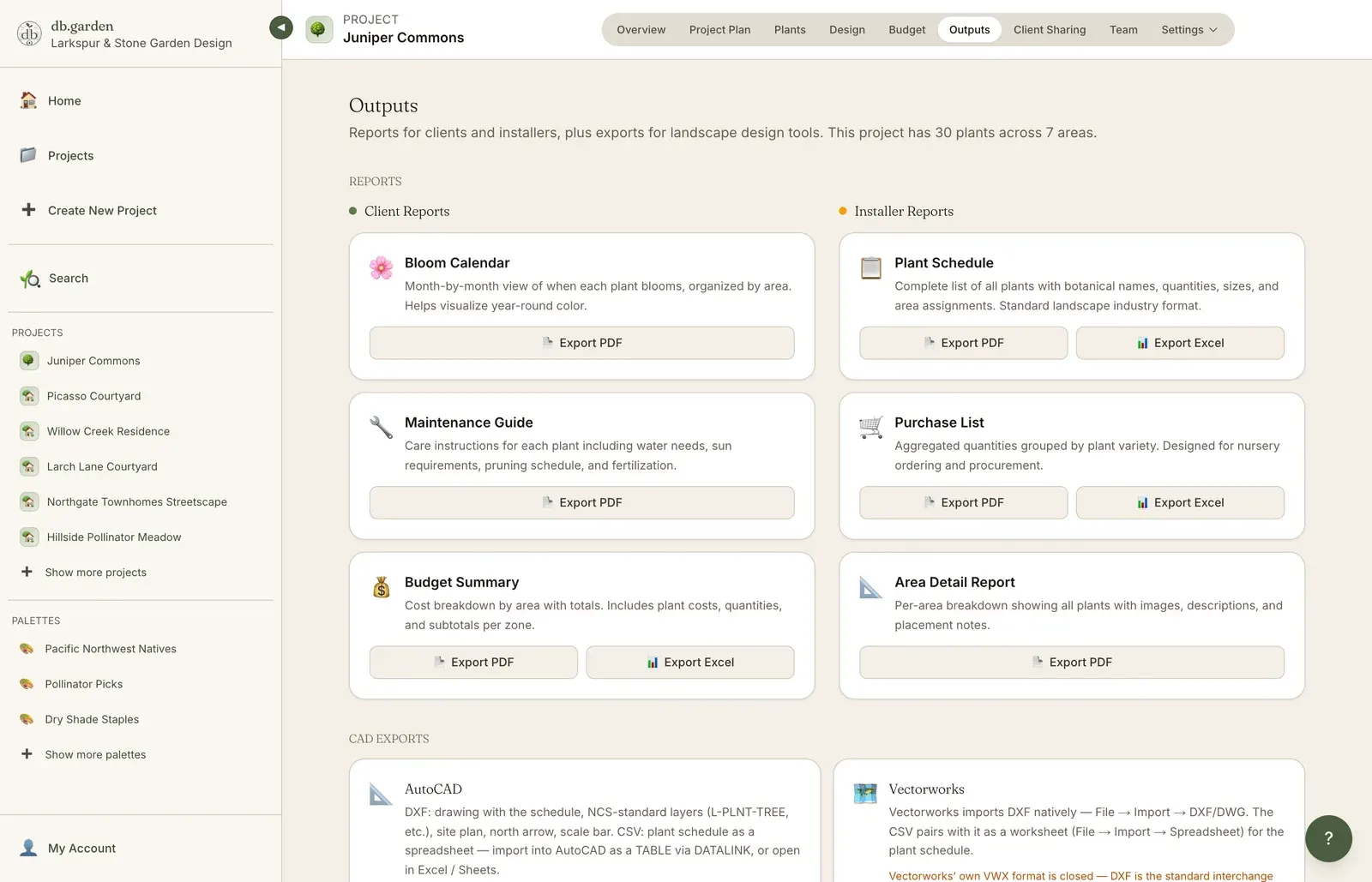The image size is (1372, 882).
Task: Open Northgate Townhomes Streetscape project
Action: tap(136, 501)
